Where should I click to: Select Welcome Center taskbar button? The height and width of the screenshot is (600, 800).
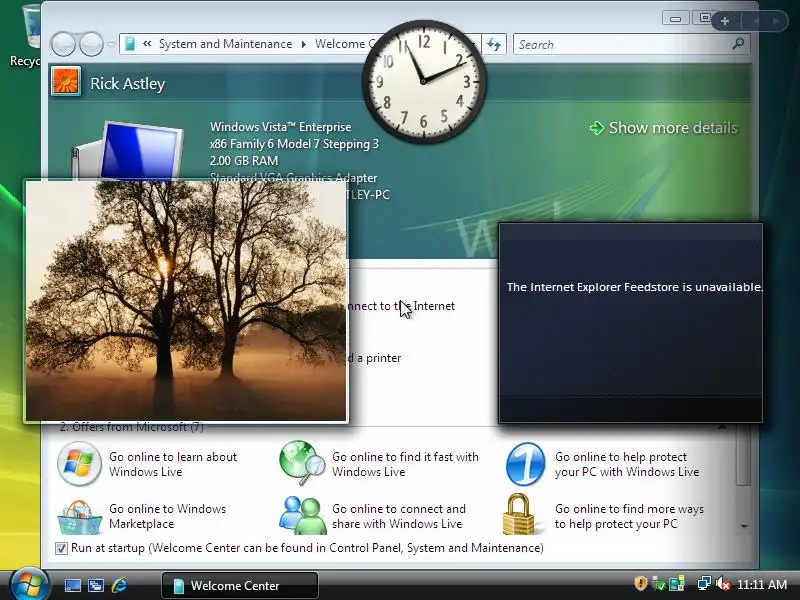pyautogui.click(x=240, y=585)
